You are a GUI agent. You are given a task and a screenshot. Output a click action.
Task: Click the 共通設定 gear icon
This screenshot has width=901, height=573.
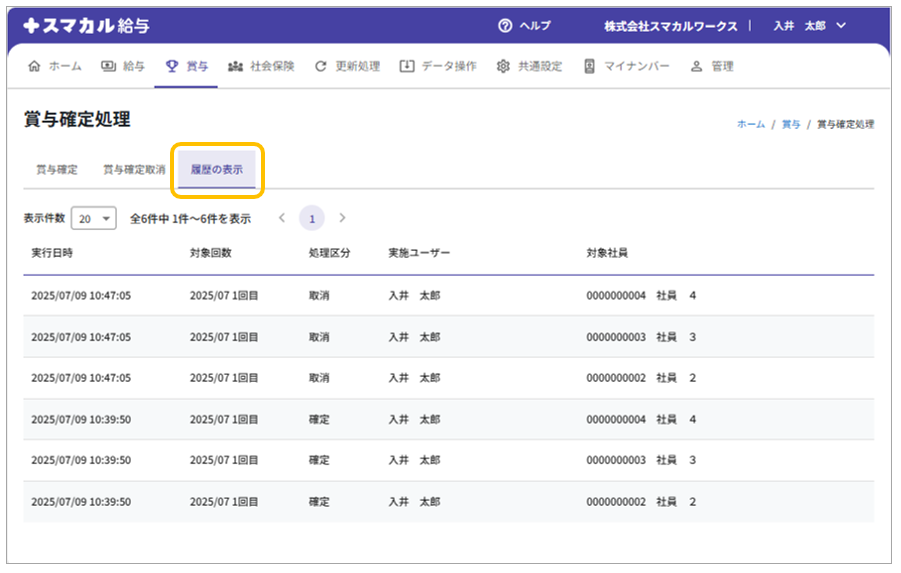503,67
